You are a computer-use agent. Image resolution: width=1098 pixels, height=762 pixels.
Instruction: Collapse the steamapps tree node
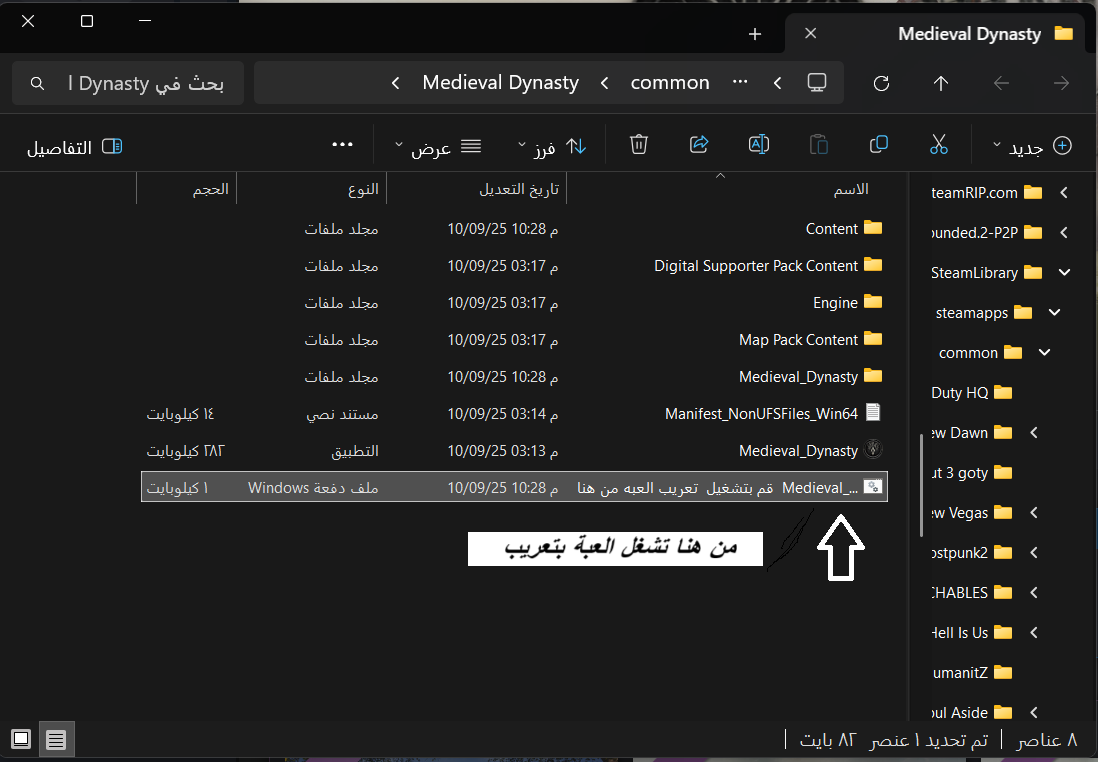pos(1055,312)
